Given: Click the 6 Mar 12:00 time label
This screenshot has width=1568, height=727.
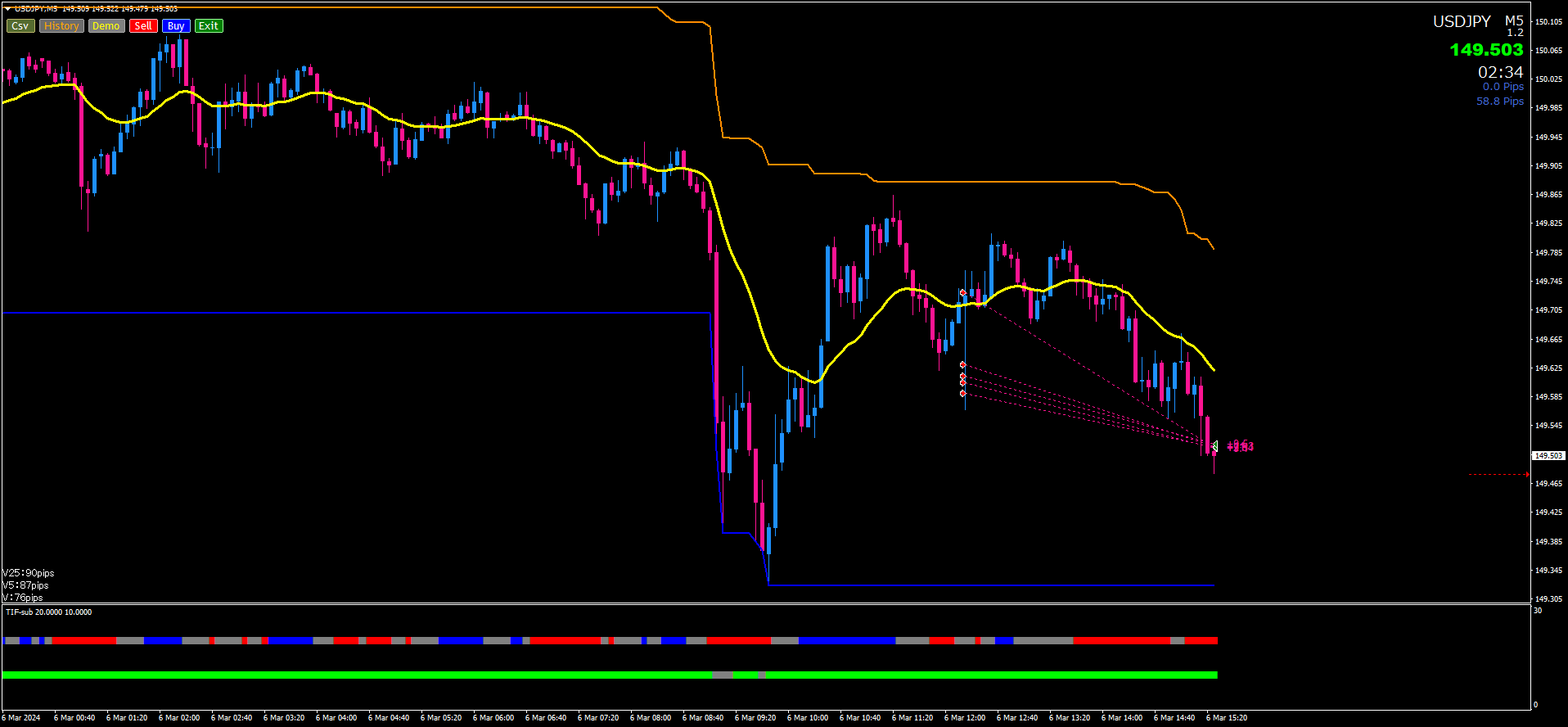Looking at the screenshot, I should 965,718.
